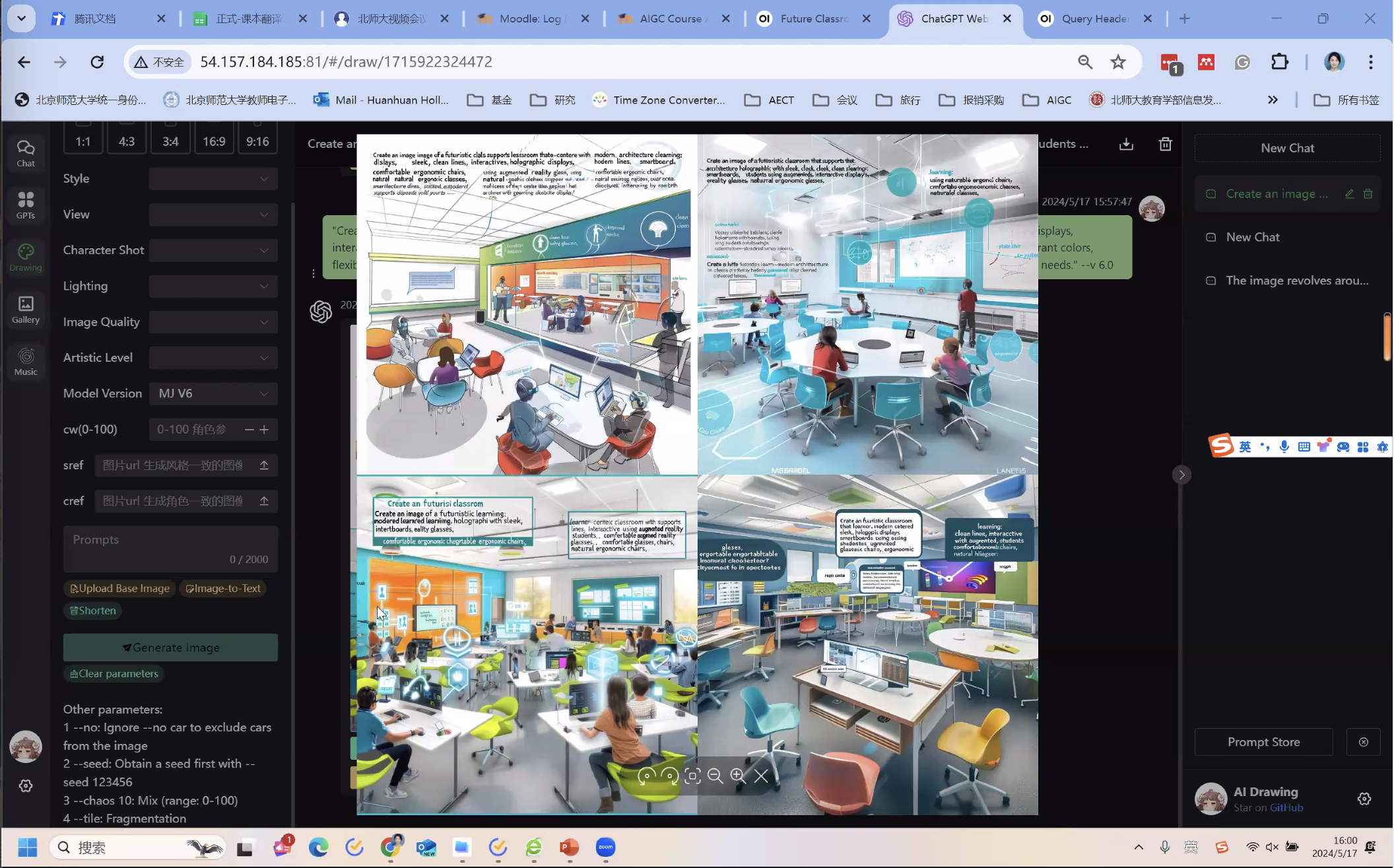Download the generated image

tap(1126, 144)
